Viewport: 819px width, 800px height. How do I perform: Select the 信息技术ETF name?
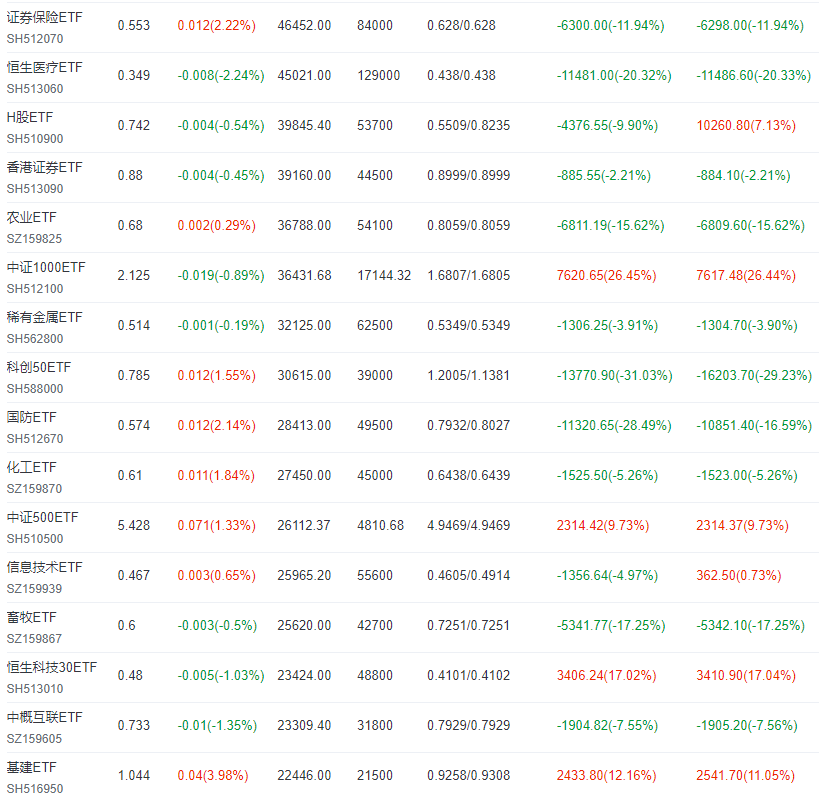click(x=44, y=568)
